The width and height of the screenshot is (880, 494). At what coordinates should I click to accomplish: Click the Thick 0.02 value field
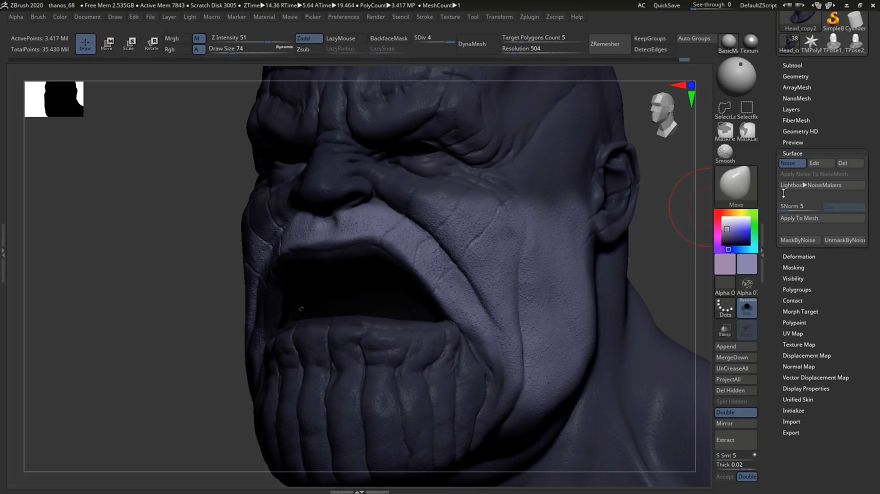coord(736,465)
